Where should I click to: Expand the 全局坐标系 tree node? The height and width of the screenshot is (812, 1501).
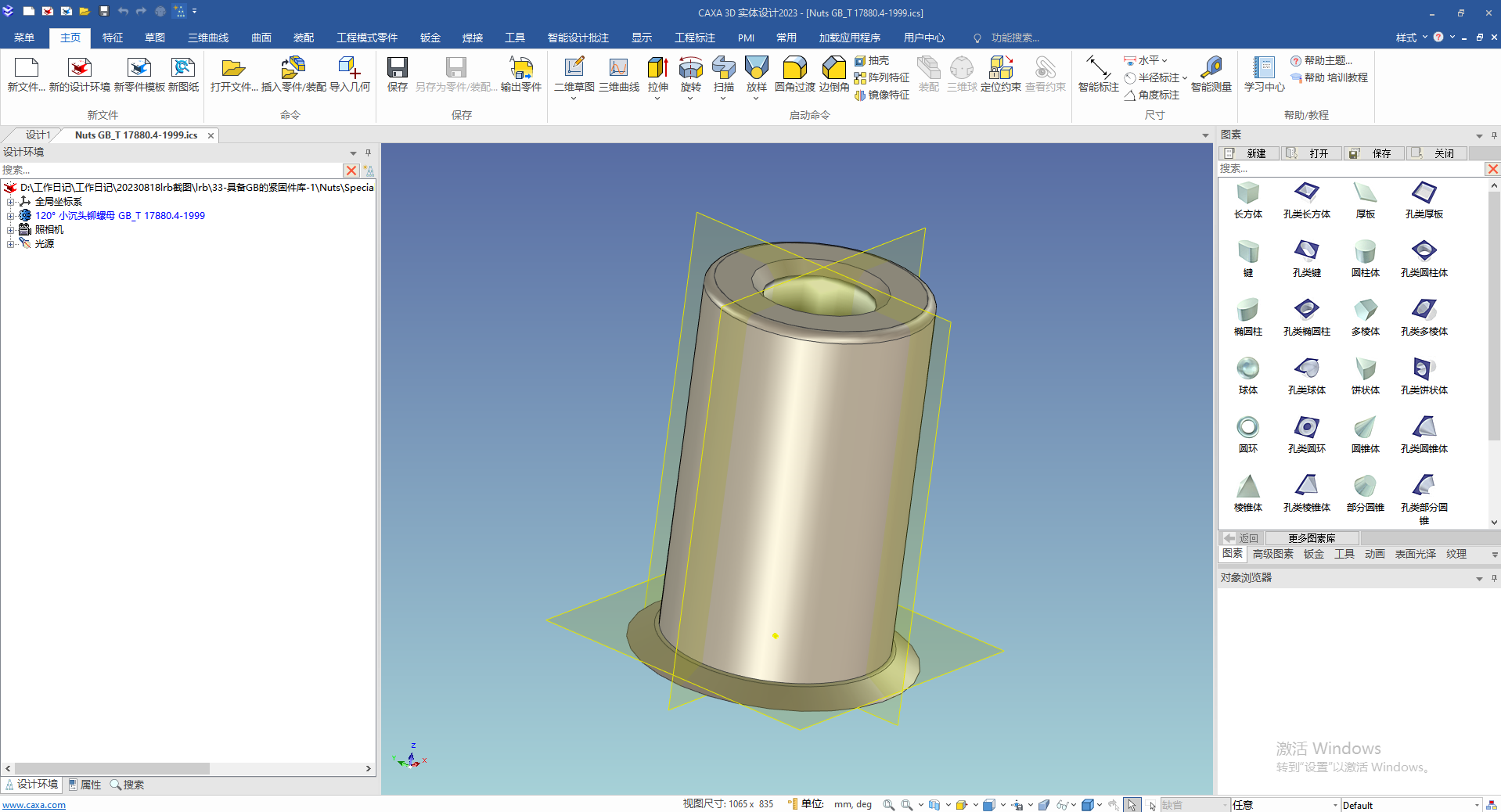(x=10, y=202)
